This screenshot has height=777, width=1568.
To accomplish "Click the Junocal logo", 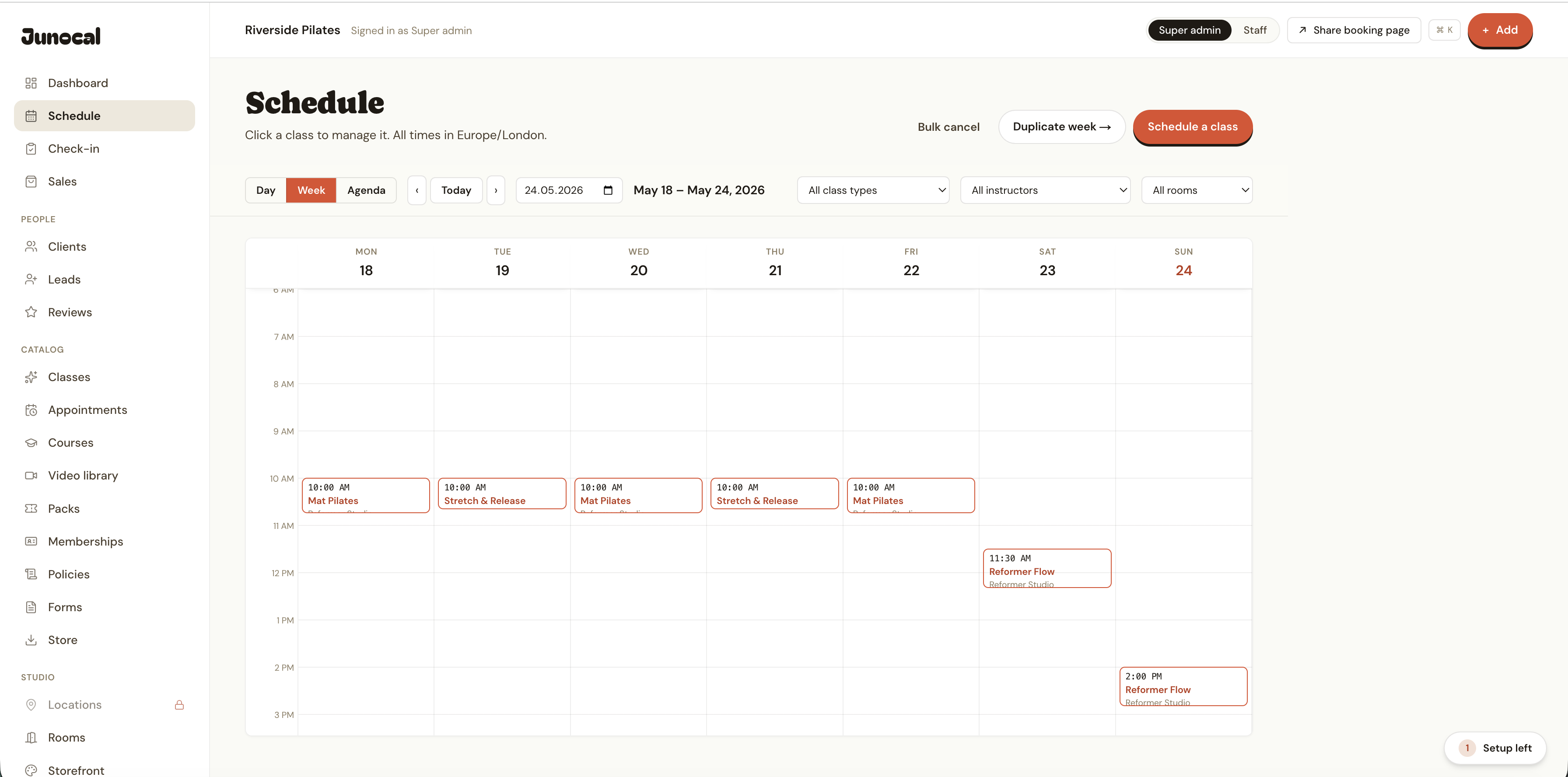I will pyautogui.click(x=61, y=36).
